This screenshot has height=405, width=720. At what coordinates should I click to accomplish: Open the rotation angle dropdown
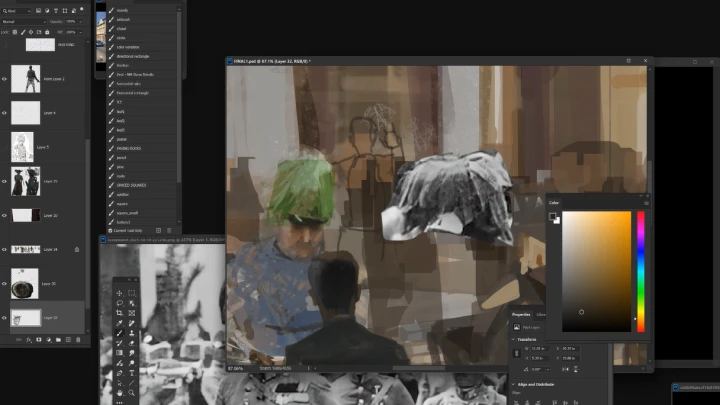click(548, 369)
